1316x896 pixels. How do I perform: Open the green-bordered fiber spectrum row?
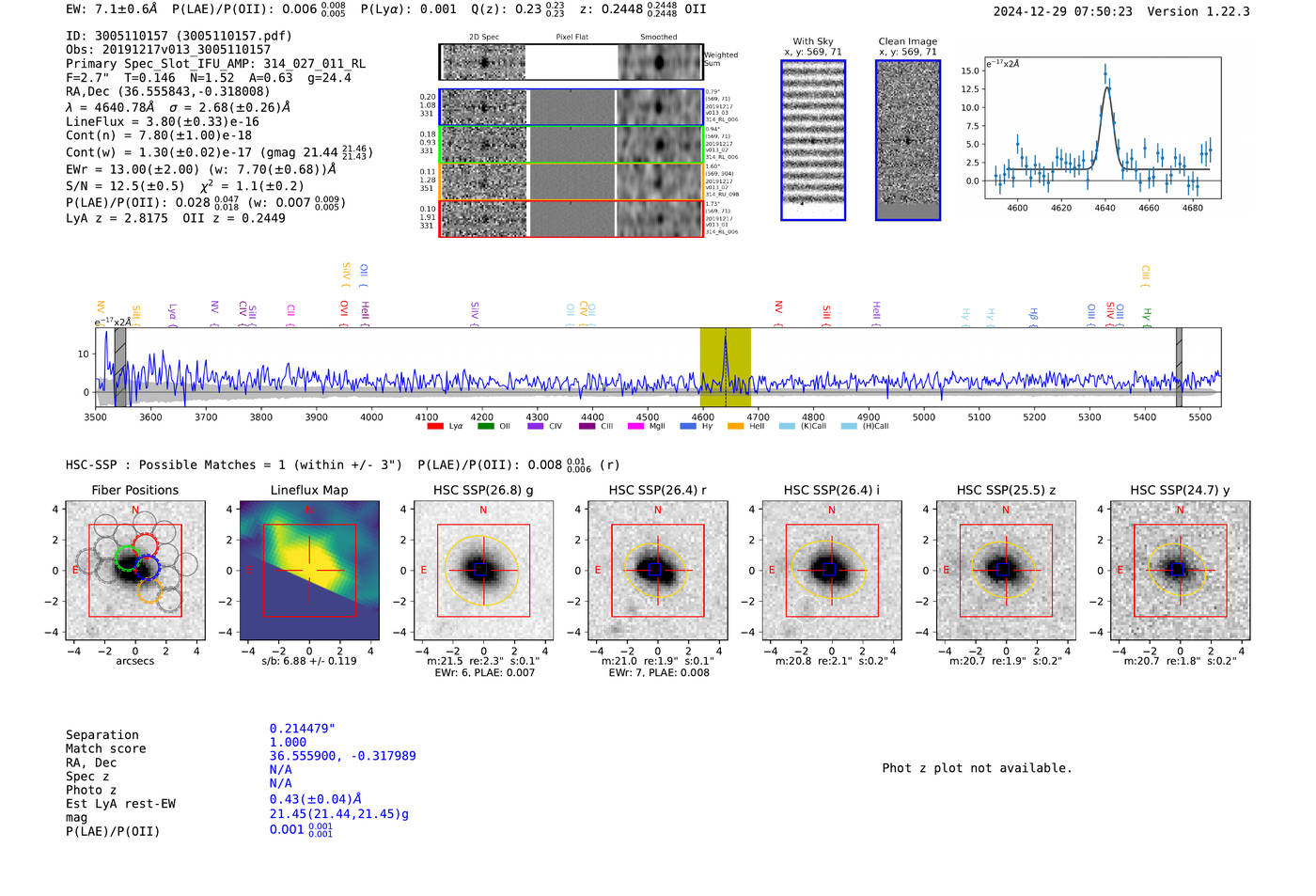571,145
